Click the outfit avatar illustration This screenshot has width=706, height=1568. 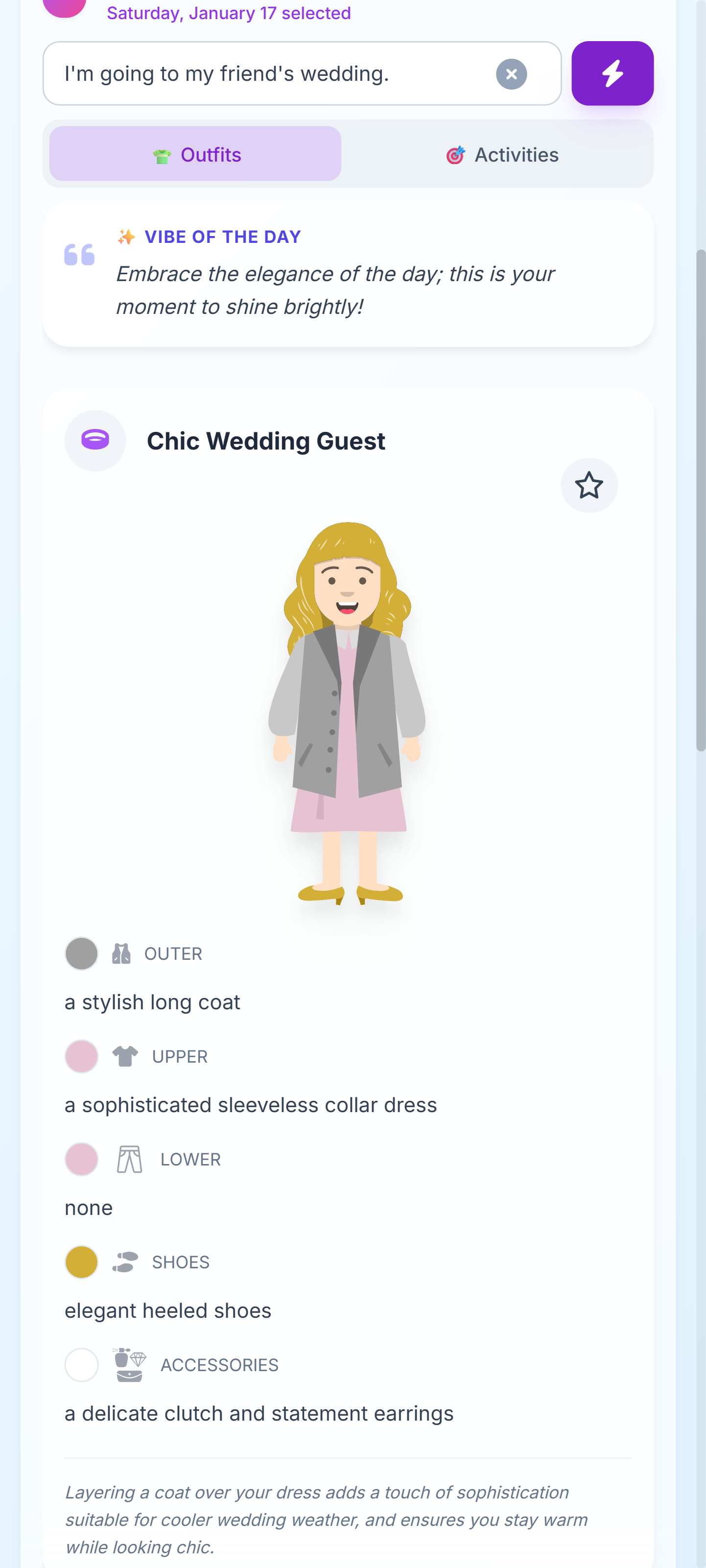(x=347, y=712)
